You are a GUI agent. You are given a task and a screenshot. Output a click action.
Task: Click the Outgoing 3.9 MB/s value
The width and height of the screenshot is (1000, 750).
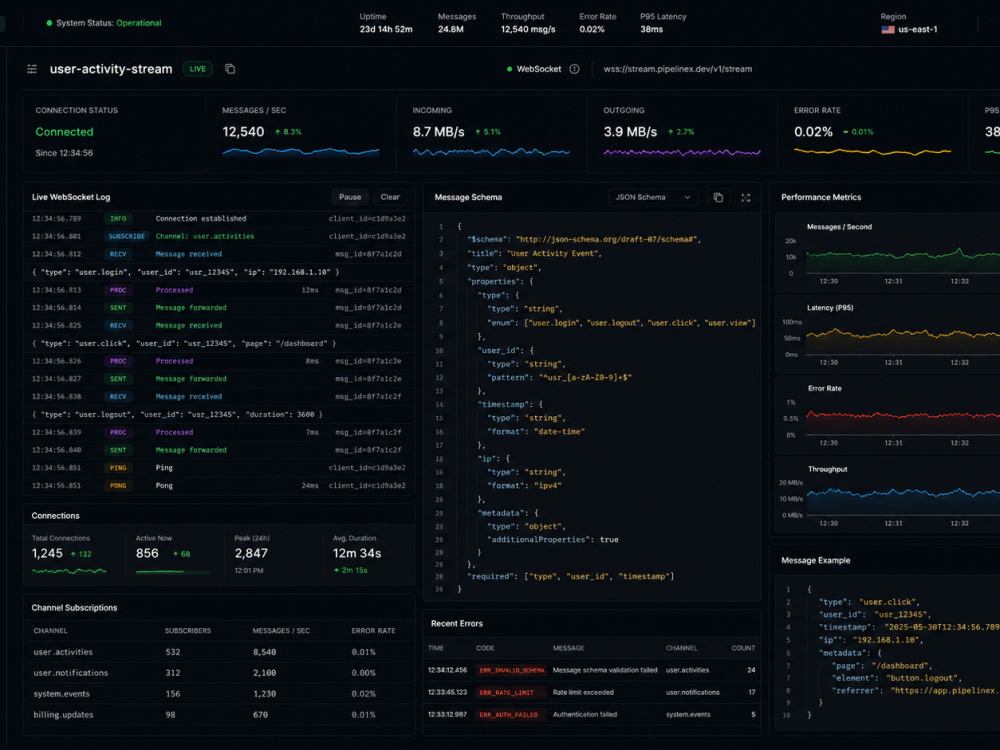click(x=630, y=132)
